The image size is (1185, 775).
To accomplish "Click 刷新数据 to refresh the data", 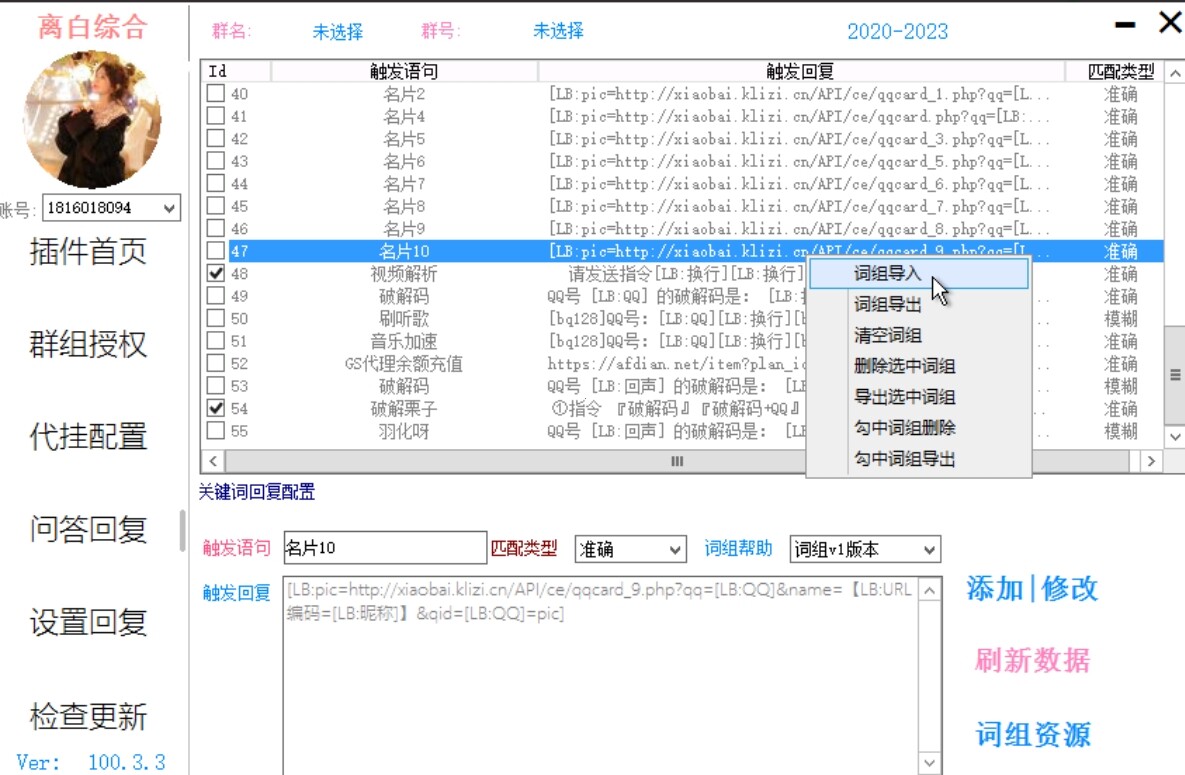I will 1031,660.
